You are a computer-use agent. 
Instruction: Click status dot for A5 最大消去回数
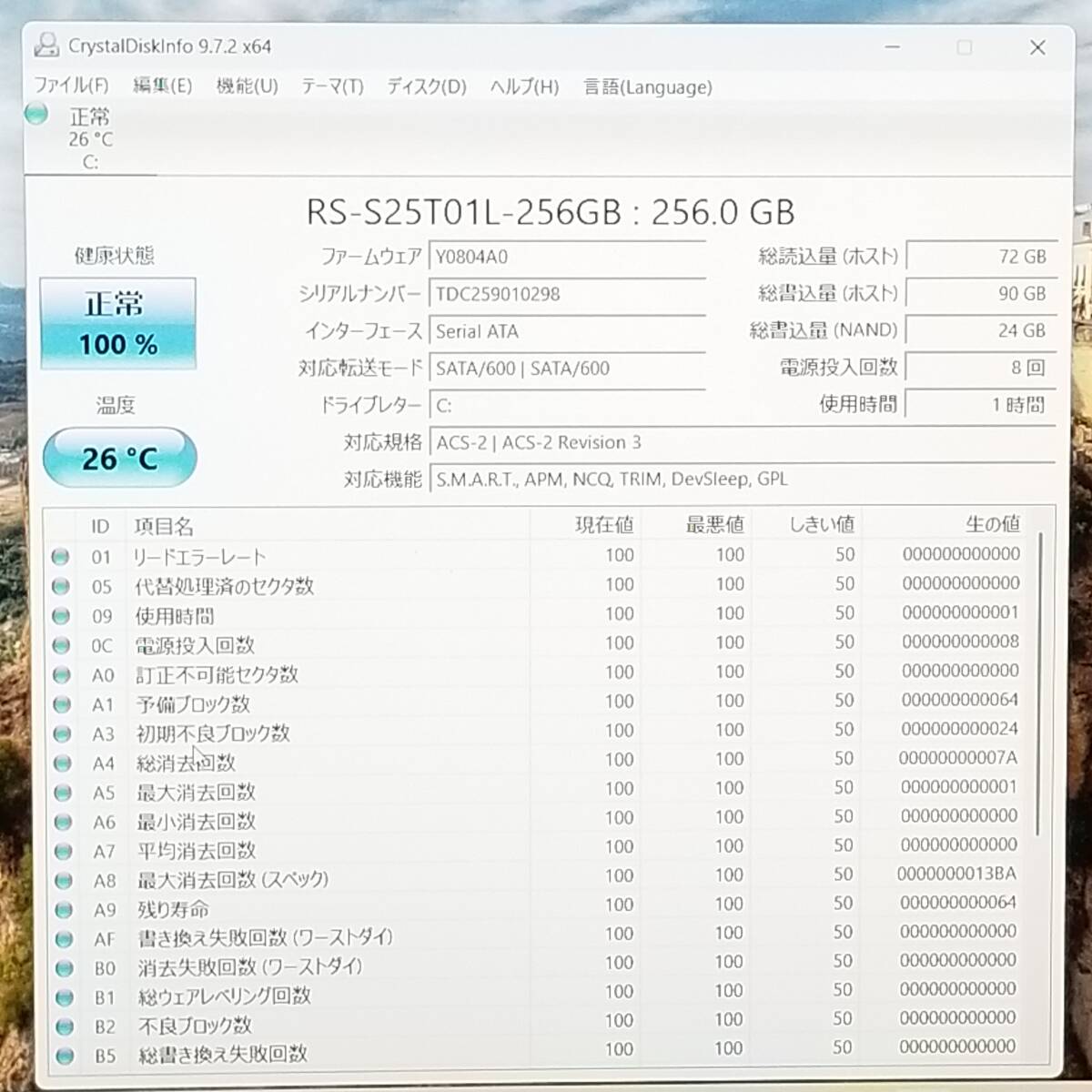point(62,793)
